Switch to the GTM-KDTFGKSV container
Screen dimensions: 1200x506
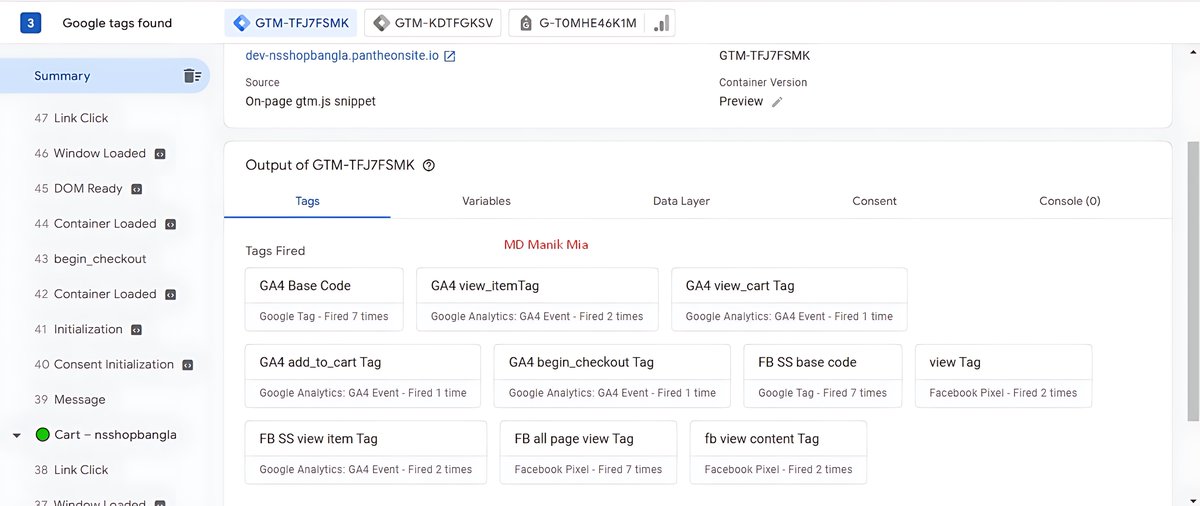(x=433, y=23)
